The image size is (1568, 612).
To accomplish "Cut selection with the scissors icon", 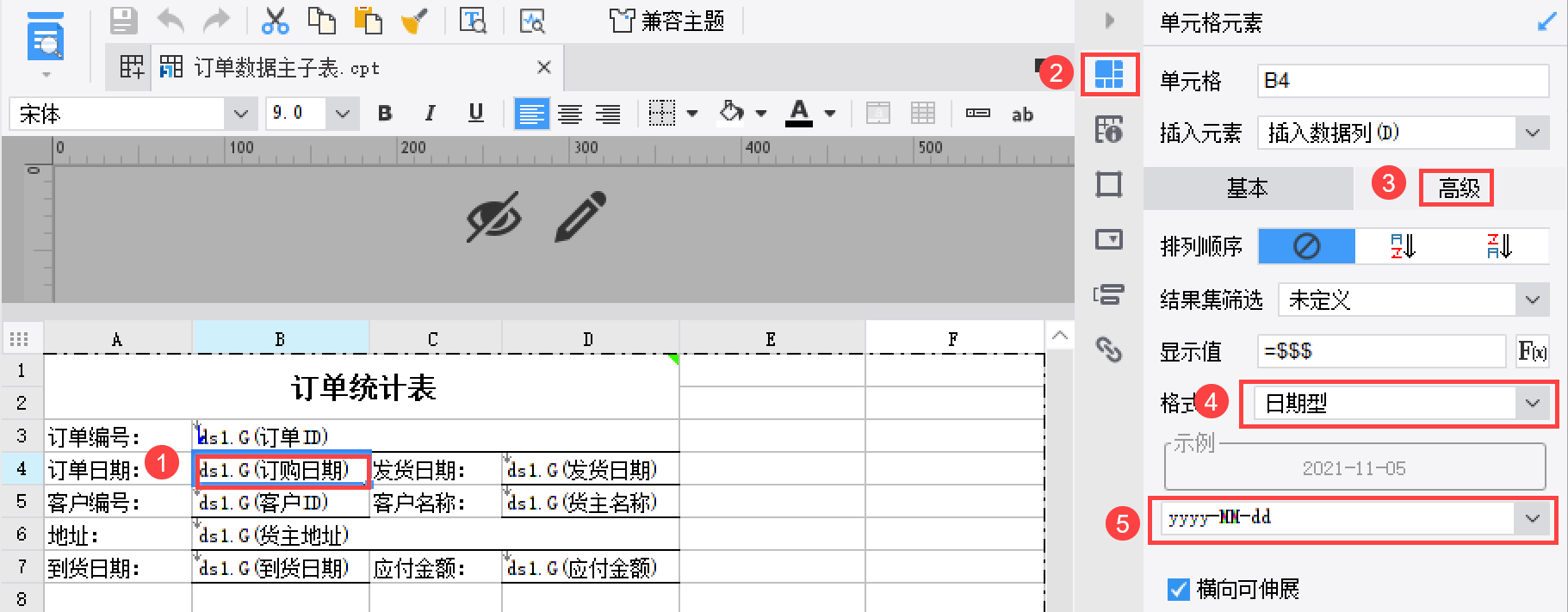I will pyautogui.click(x=275, y=20).
